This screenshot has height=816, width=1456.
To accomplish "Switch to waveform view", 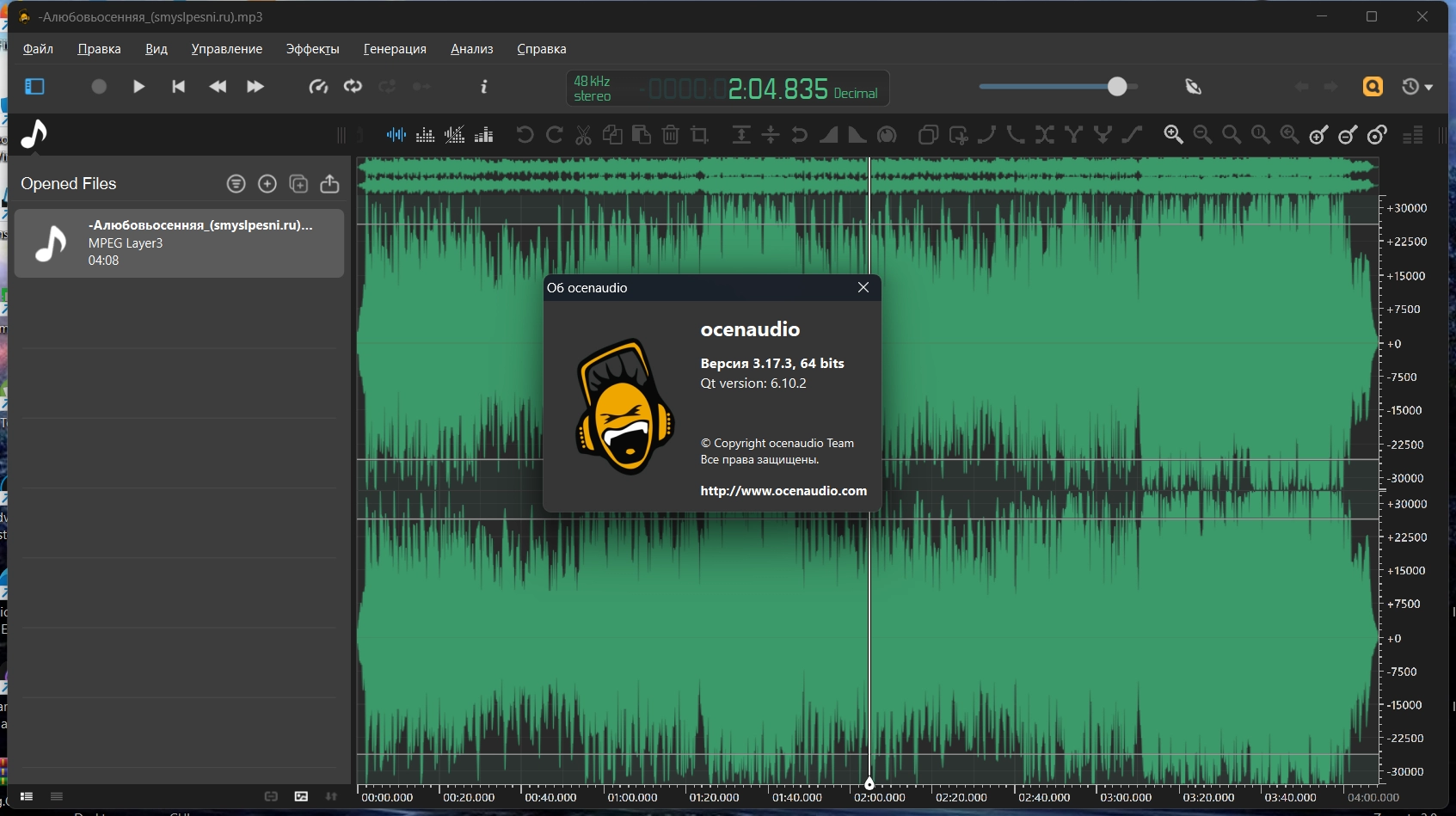I will pos(396,135).
